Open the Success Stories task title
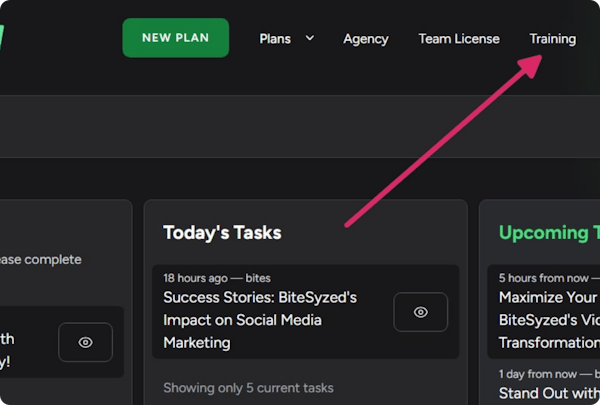Image resolution: width=600 pixels, height=405 pixels. coord(260,320)
